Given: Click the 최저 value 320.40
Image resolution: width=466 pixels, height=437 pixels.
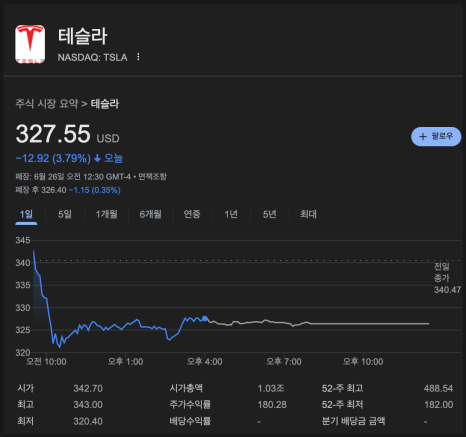Looking at the screenshot, I should pyautogui.click(x=88, y=421).
